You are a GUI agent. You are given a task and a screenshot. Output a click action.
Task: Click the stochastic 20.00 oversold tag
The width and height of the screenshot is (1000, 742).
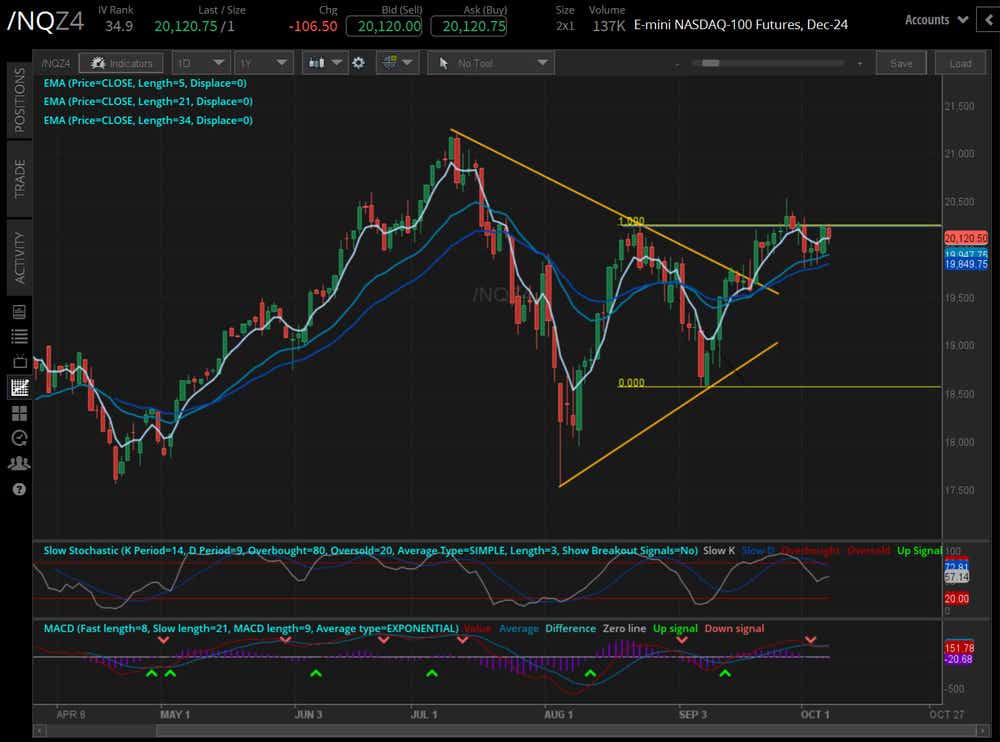click(956, 598)
